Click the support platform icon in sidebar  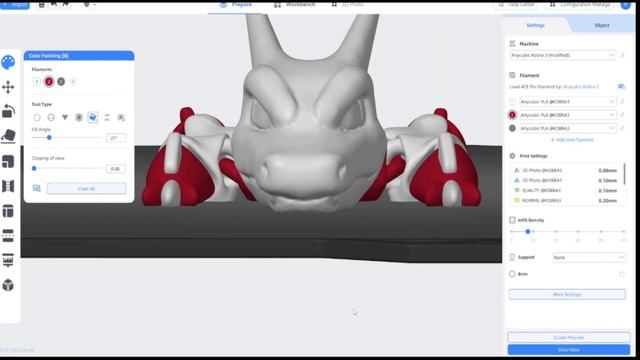[x=8, y=260]
